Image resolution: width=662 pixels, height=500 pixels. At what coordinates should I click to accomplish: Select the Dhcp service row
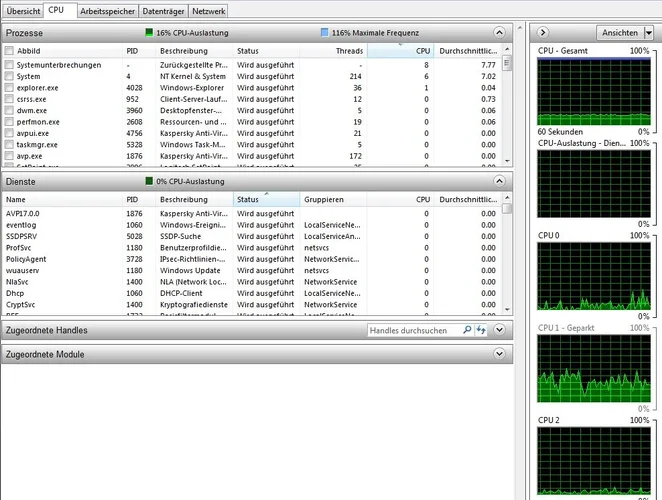pos(252,293)
